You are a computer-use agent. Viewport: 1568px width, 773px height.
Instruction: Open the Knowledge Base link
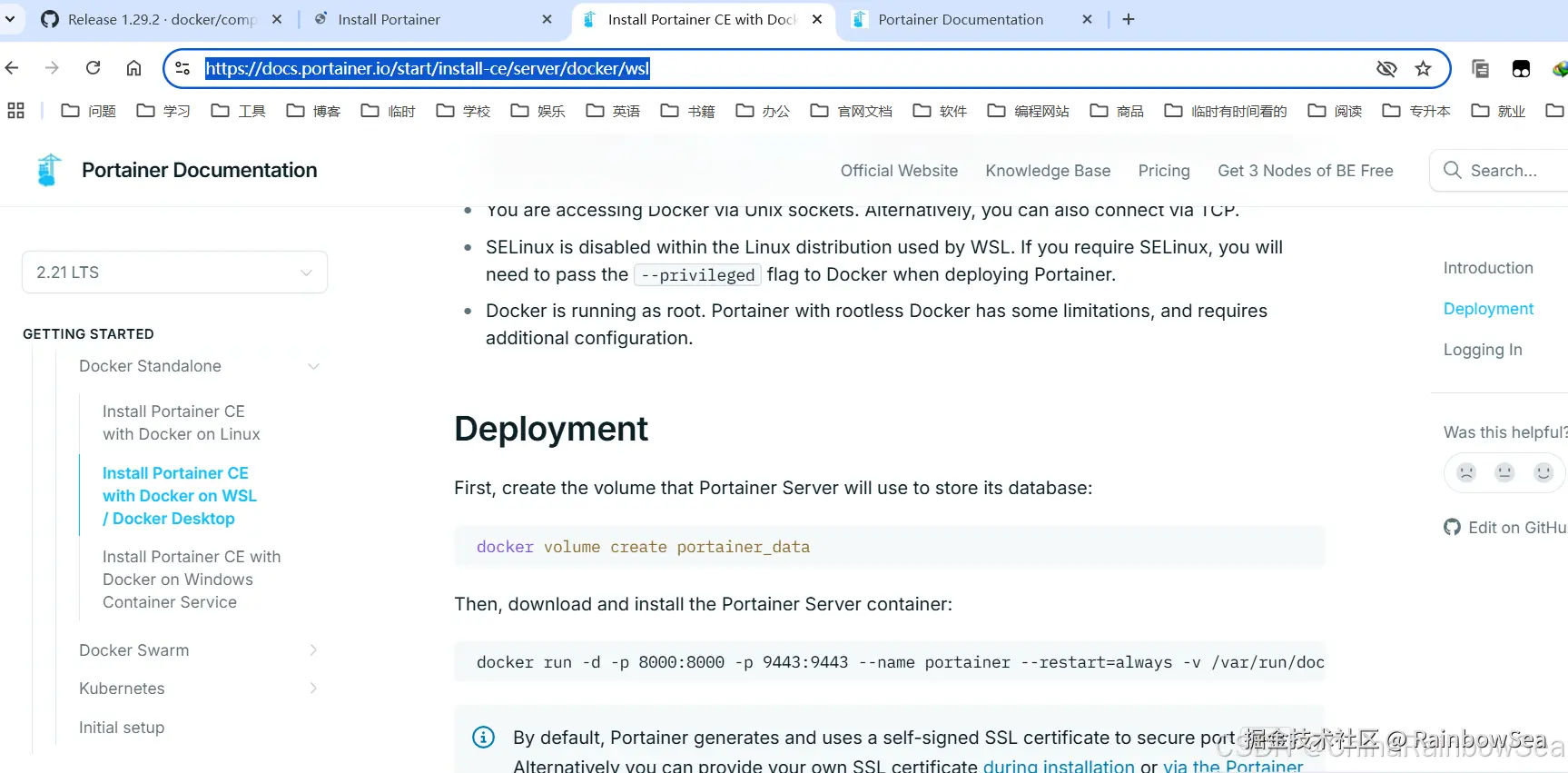pyautogui.click(x=1048, y=171)
